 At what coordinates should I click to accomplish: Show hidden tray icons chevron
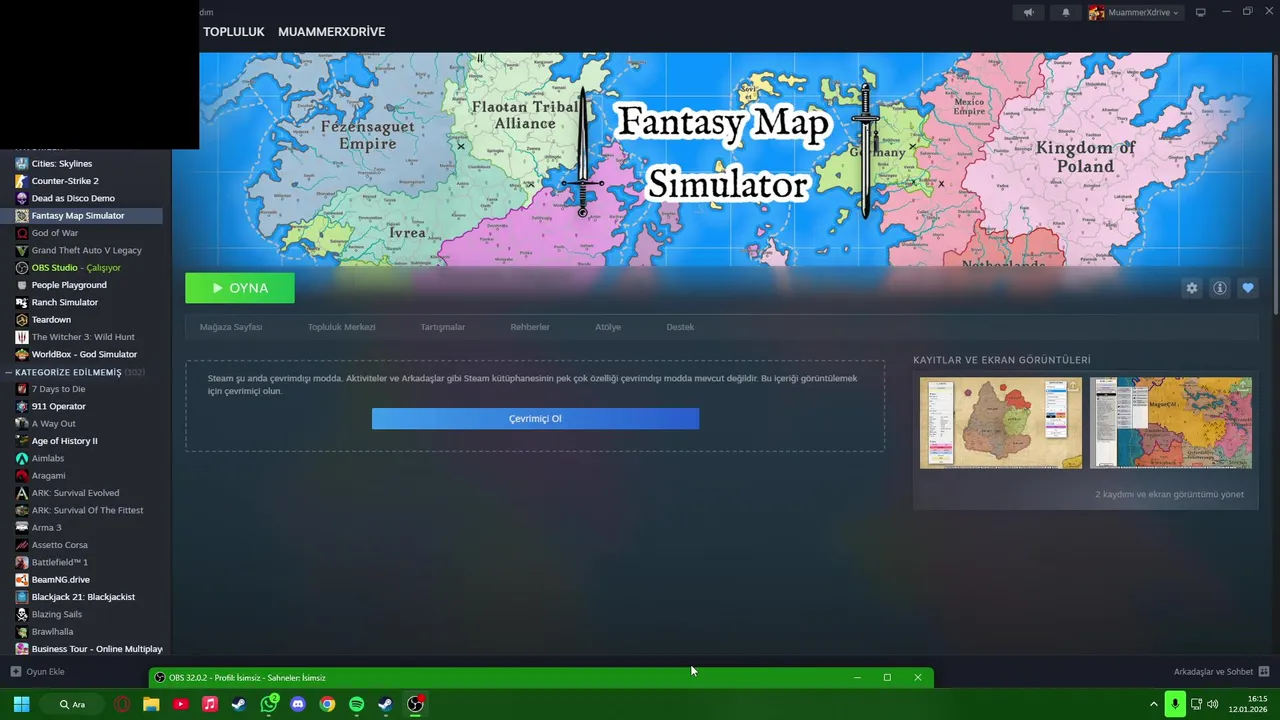pos(1153,704)
